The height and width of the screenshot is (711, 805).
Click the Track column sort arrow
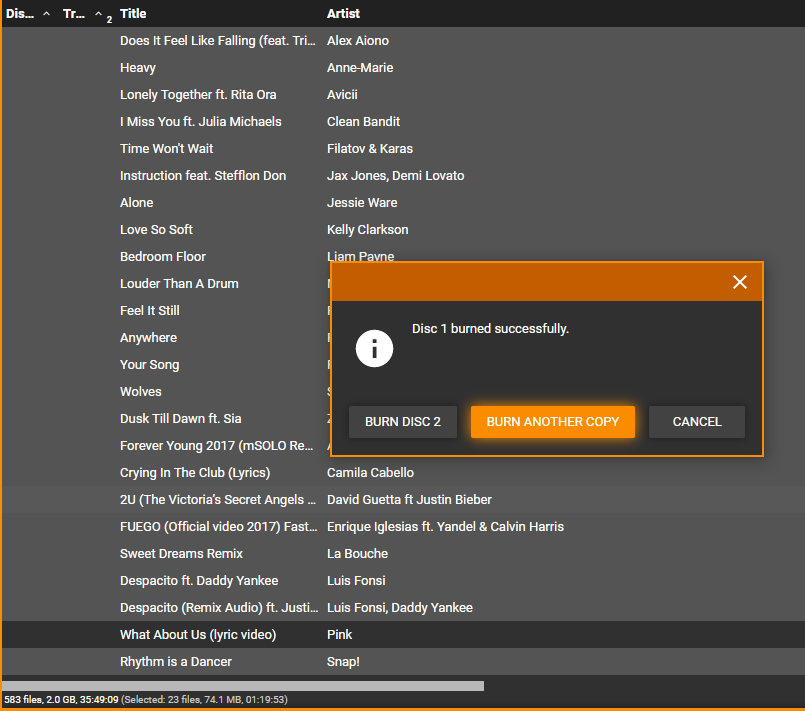coord(98,15)
